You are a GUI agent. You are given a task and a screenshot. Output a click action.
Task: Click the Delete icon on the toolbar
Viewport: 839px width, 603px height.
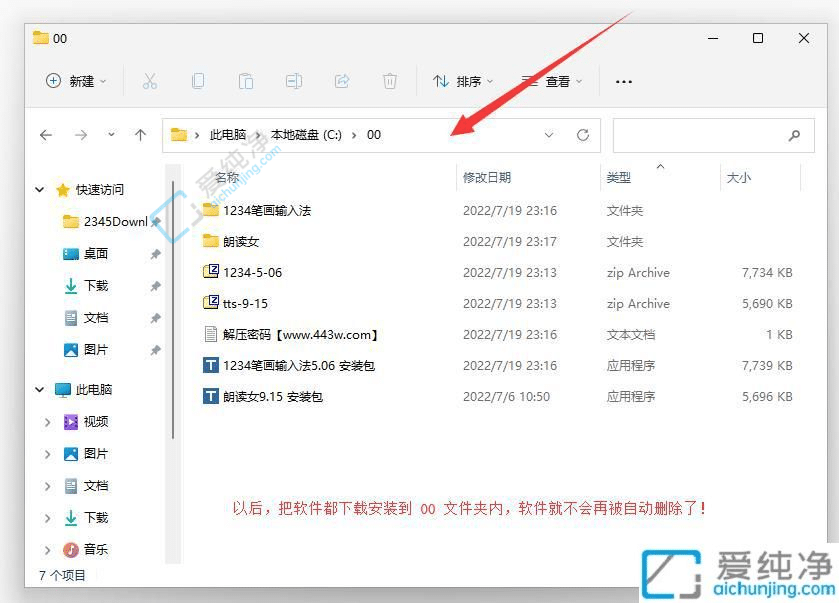coord(389,81)
